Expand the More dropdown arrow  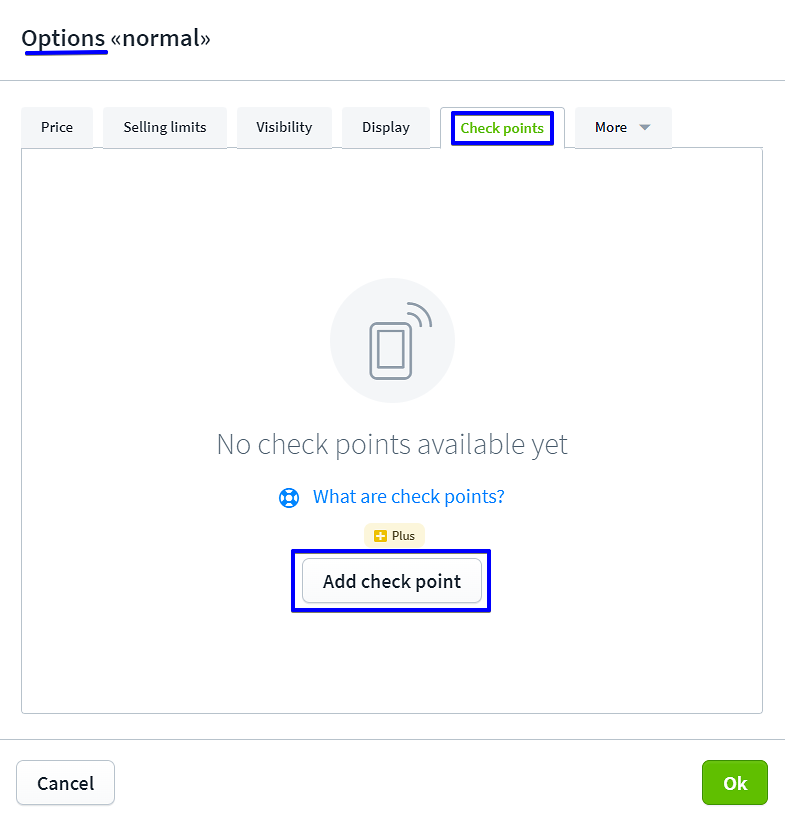pos(644,128)
